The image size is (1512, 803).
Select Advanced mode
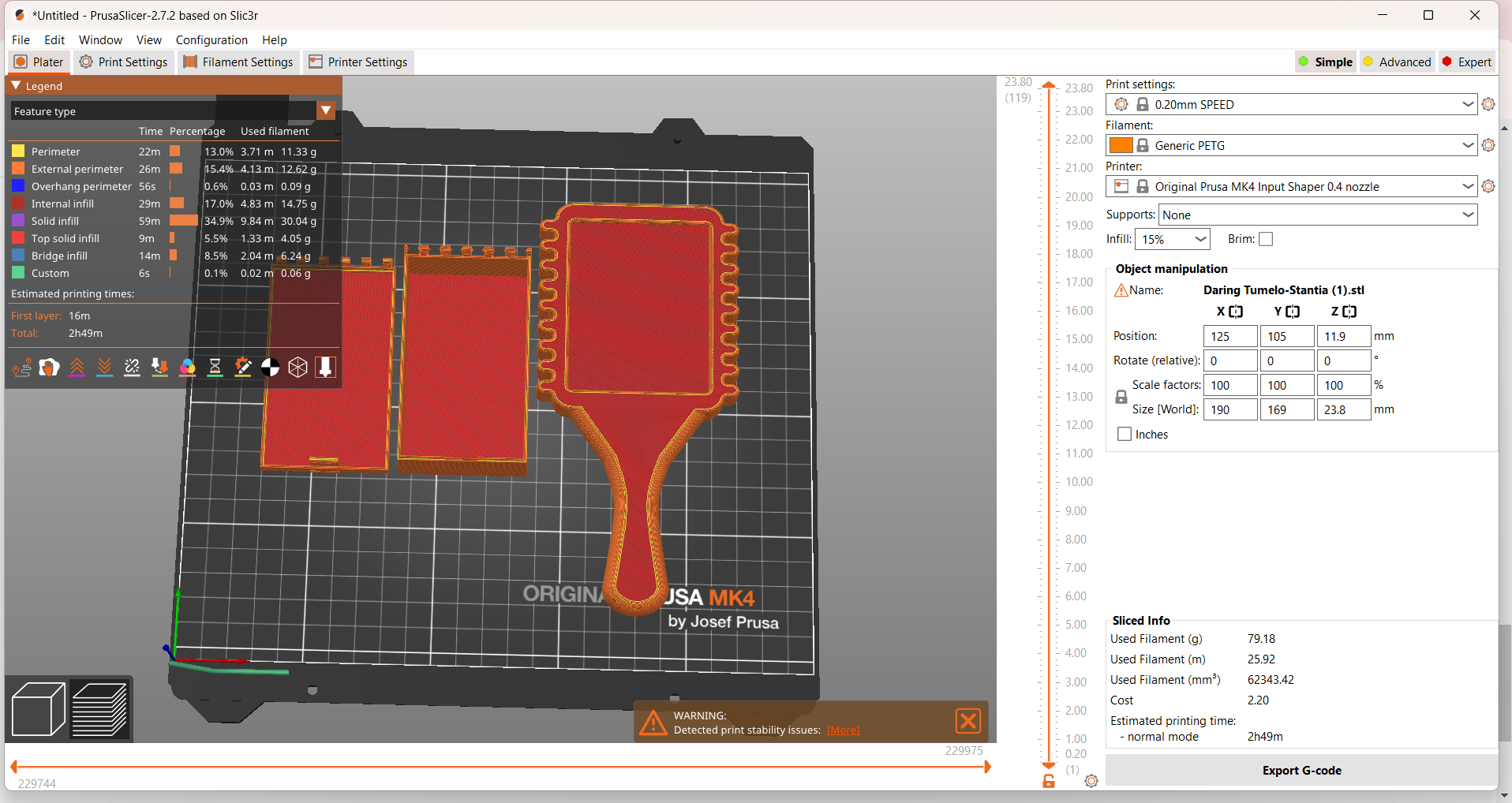click(1397, 62)
